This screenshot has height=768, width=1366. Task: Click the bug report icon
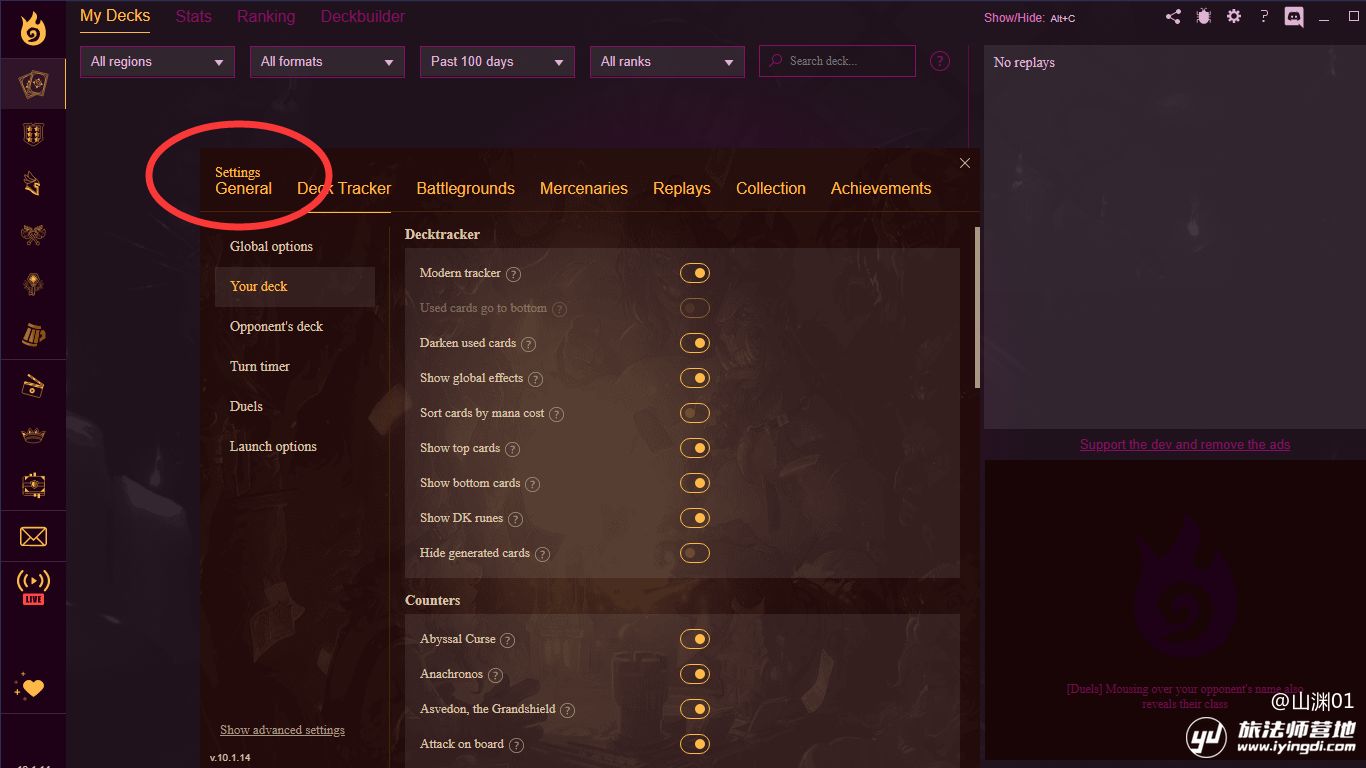click(x=1204, y=16)
